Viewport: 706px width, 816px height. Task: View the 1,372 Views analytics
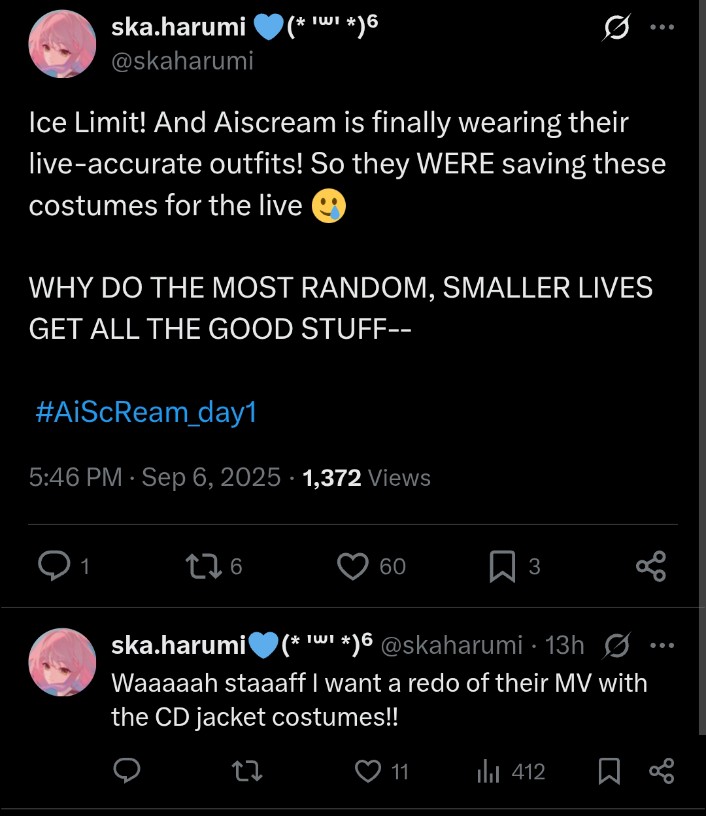pos(366,478)
